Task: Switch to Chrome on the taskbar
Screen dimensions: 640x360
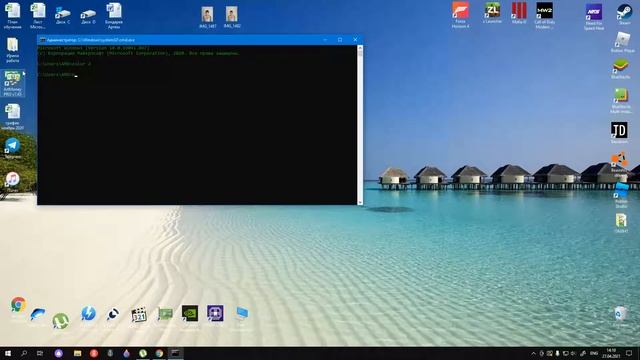Action: click(159, 353)
